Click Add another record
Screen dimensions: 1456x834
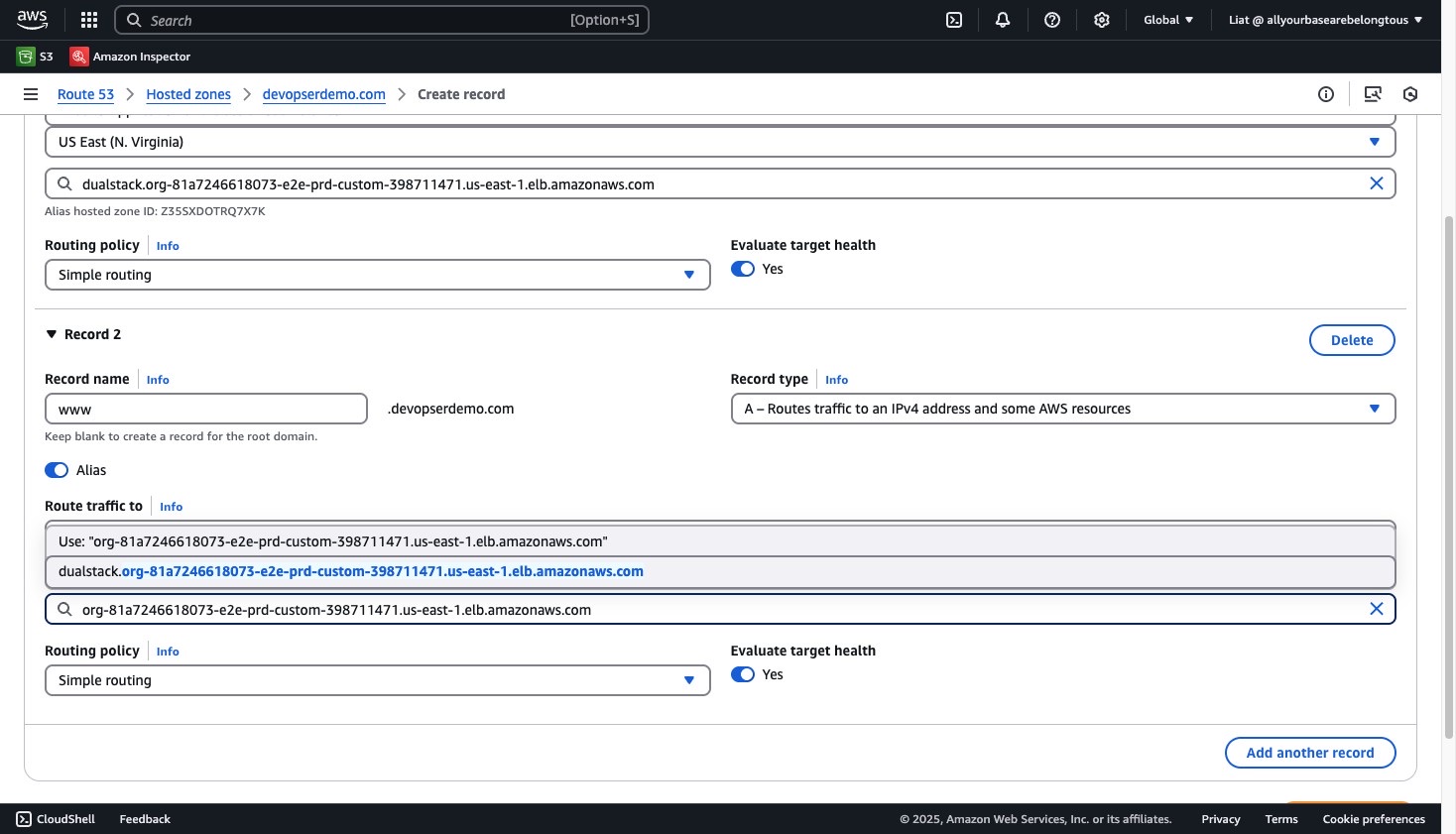tap(1310, 753)
